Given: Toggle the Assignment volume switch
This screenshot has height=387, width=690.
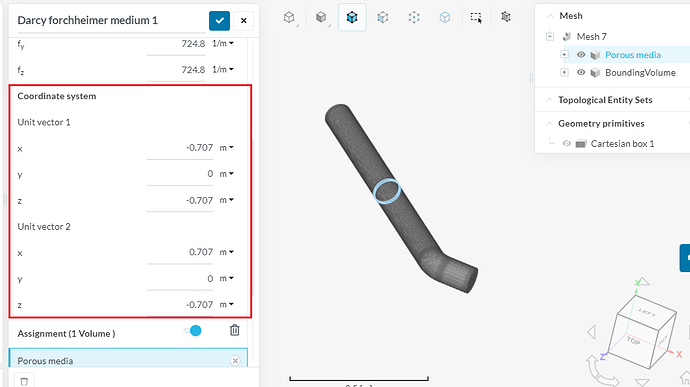Looking at the screenshot, I should (x=193, y=331).
